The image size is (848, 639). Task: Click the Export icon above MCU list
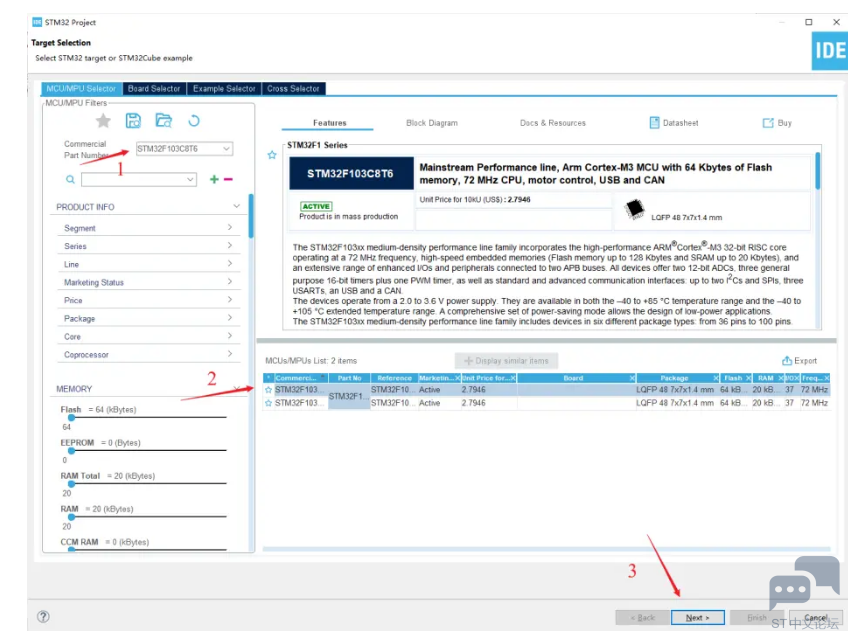[787, 361]
